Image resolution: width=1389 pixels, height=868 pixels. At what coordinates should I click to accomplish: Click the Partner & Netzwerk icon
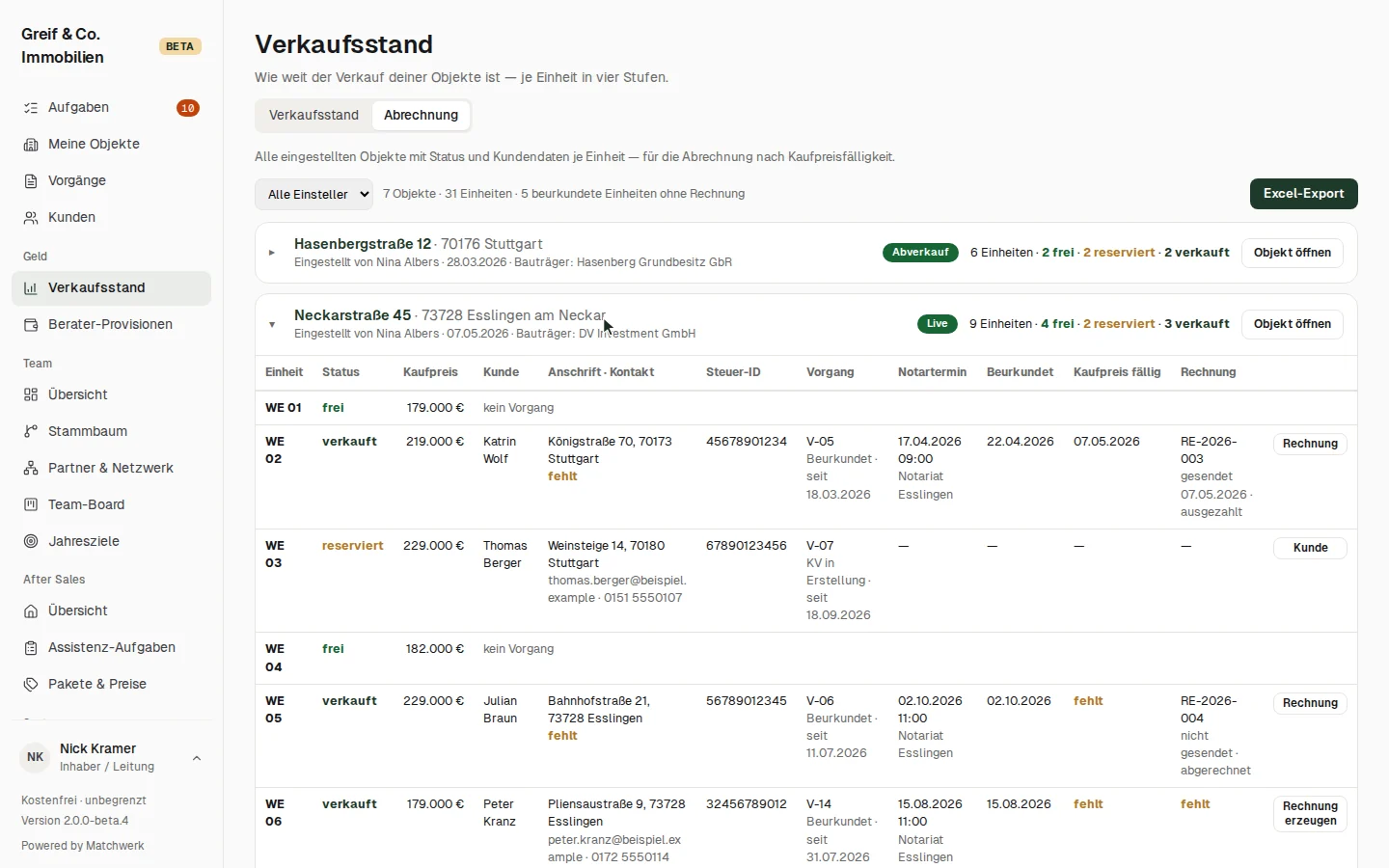tap(31, 468)
